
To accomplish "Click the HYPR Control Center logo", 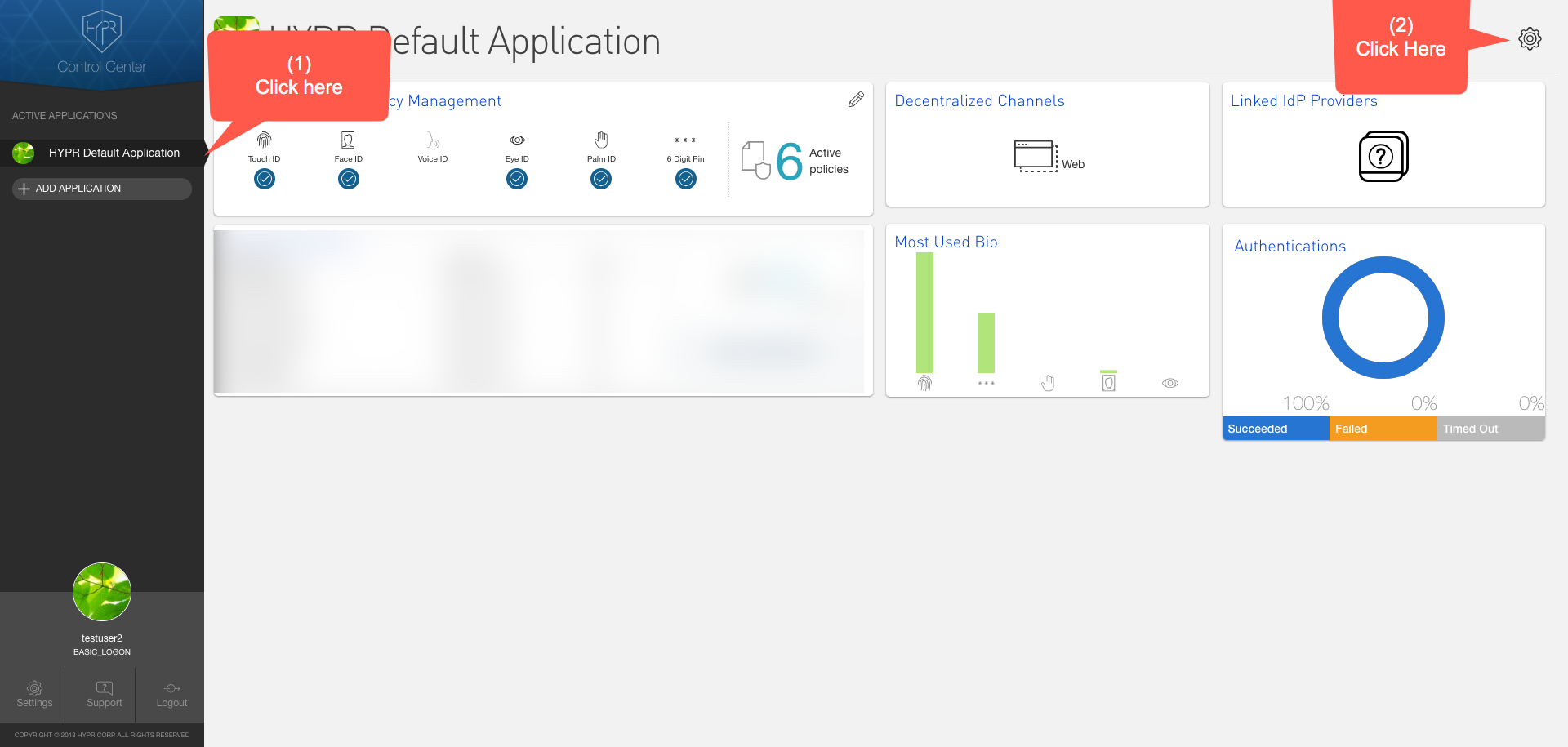I will [x=102, y=42].
